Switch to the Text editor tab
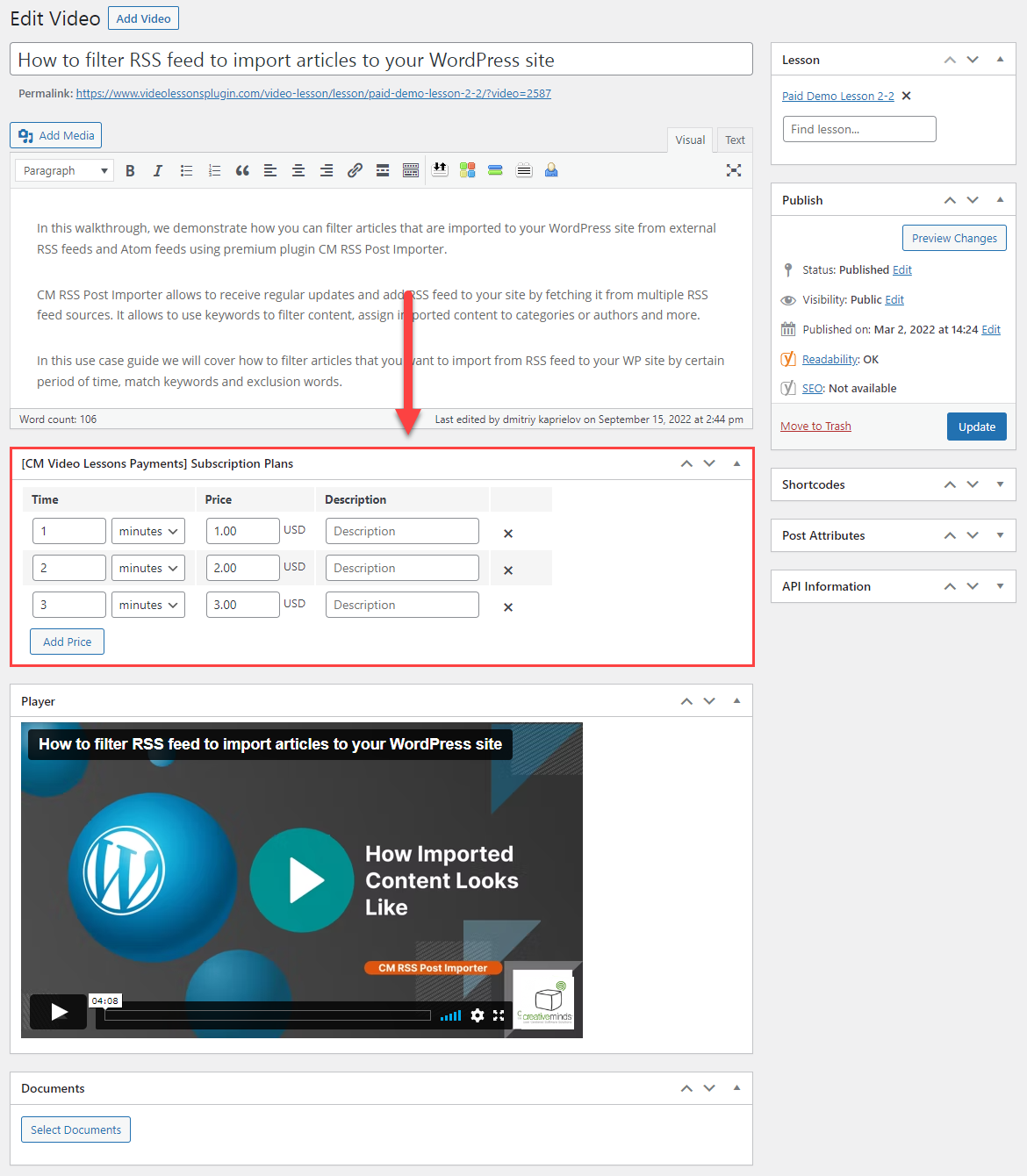 pos(735,140)
